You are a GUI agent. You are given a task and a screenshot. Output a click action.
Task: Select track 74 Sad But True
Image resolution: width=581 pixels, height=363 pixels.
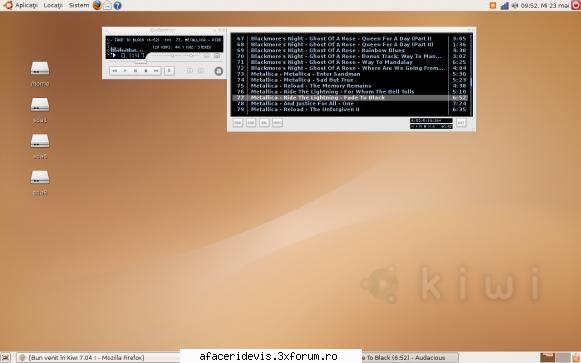350,80
